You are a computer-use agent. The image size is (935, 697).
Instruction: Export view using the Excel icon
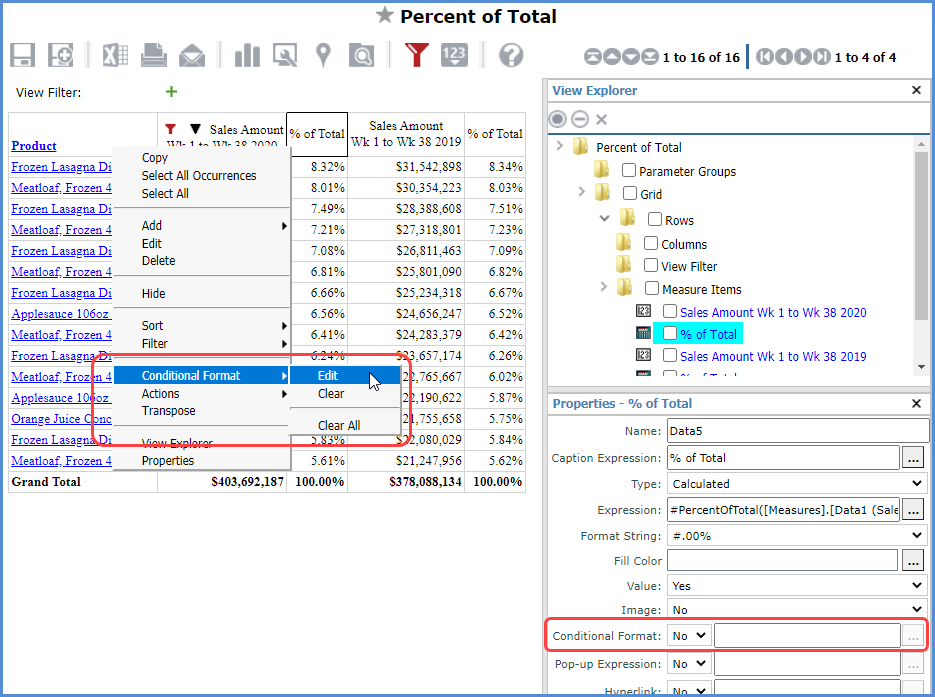click(x=115, y=56)
